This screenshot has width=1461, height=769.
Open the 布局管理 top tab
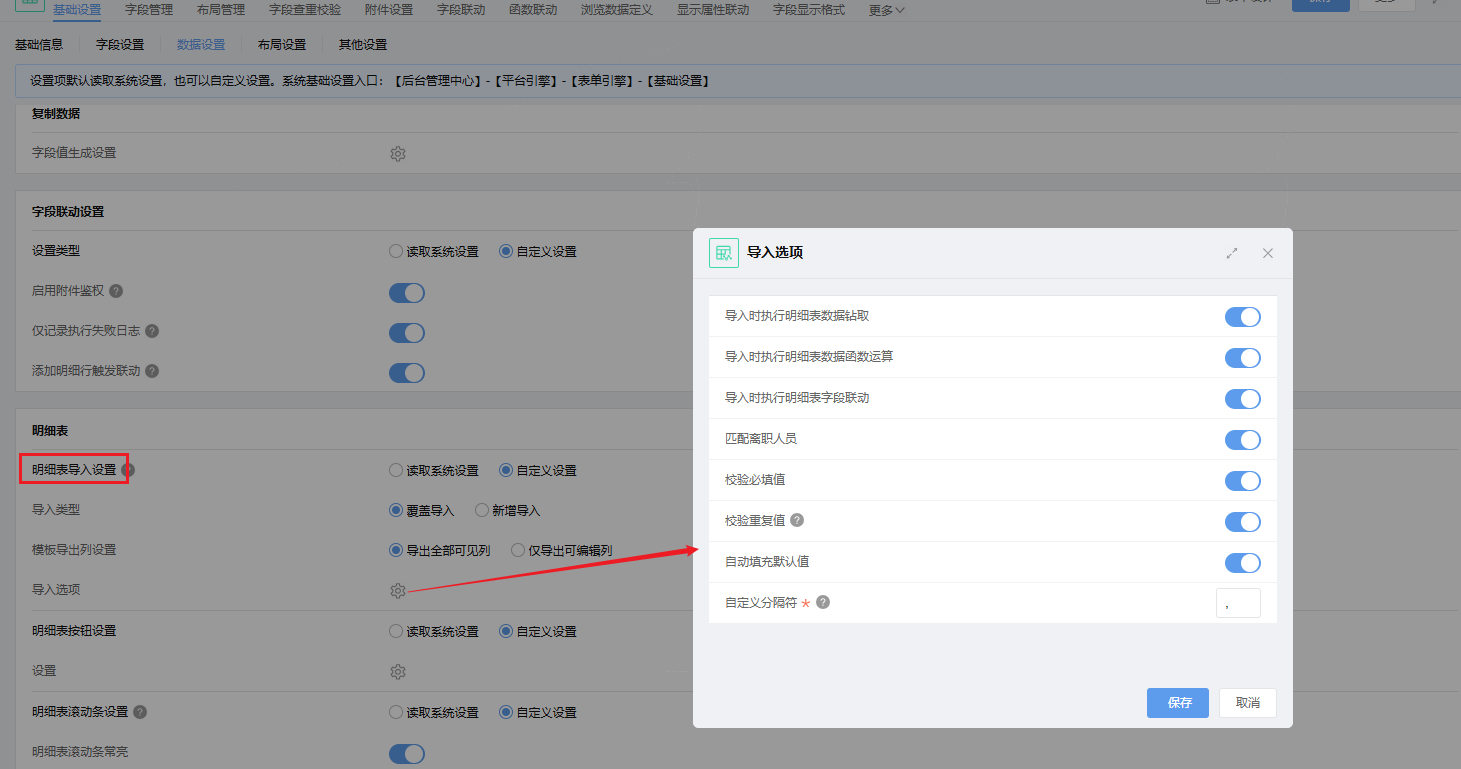[221, 10]
